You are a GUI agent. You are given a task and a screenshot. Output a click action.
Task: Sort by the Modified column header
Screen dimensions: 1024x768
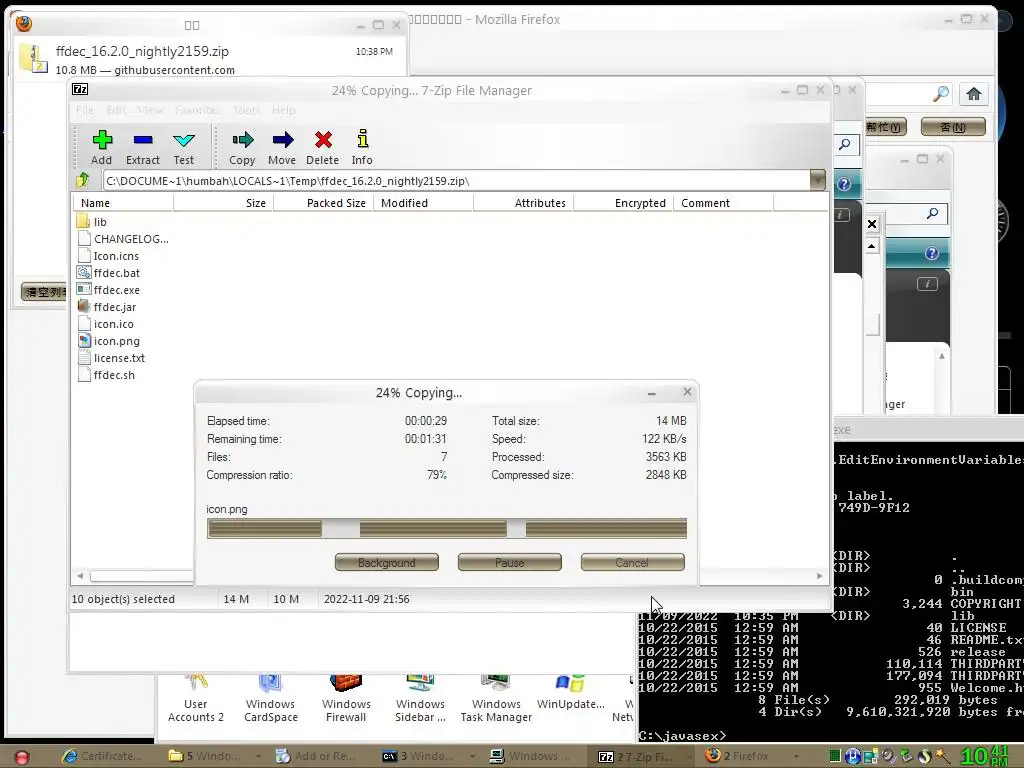tap(423, 203)
